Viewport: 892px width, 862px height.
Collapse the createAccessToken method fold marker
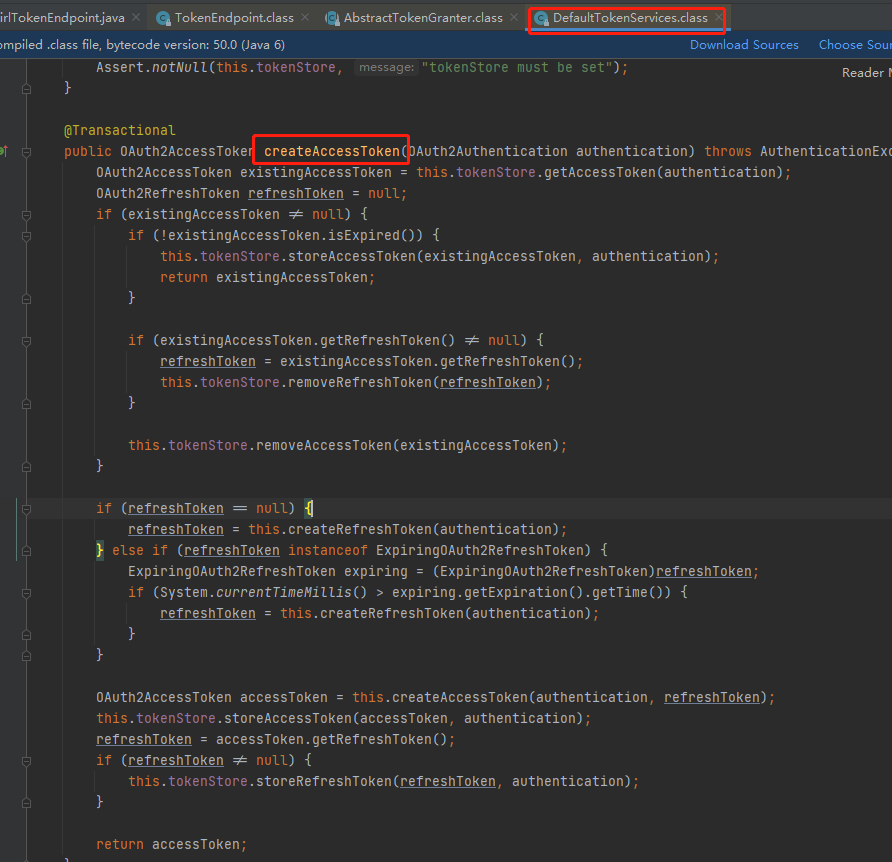[26, 152]
